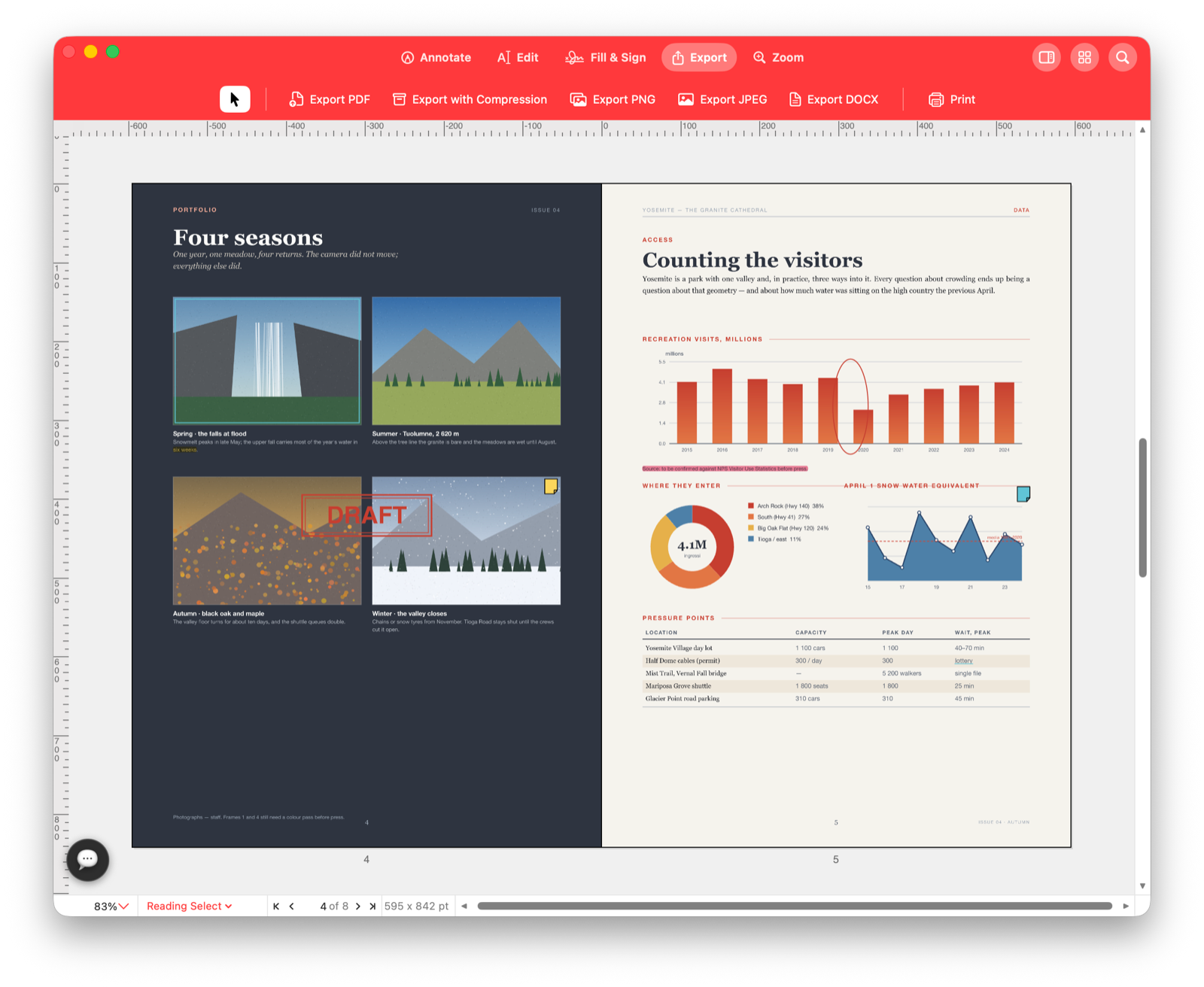Select the Export tab
1204x987 pixels.
click(699, 57)
